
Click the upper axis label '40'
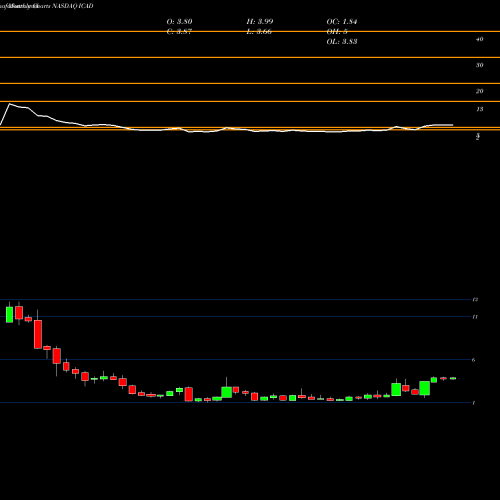click(479, 39)
